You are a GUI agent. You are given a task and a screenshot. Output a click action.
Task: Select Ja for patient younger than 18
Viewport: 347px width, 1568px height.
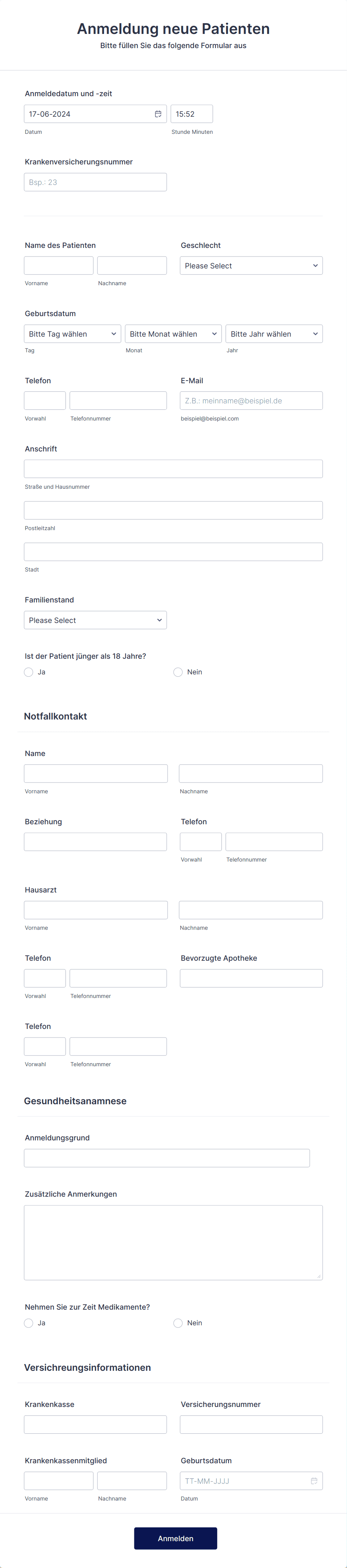pos(29,672)
